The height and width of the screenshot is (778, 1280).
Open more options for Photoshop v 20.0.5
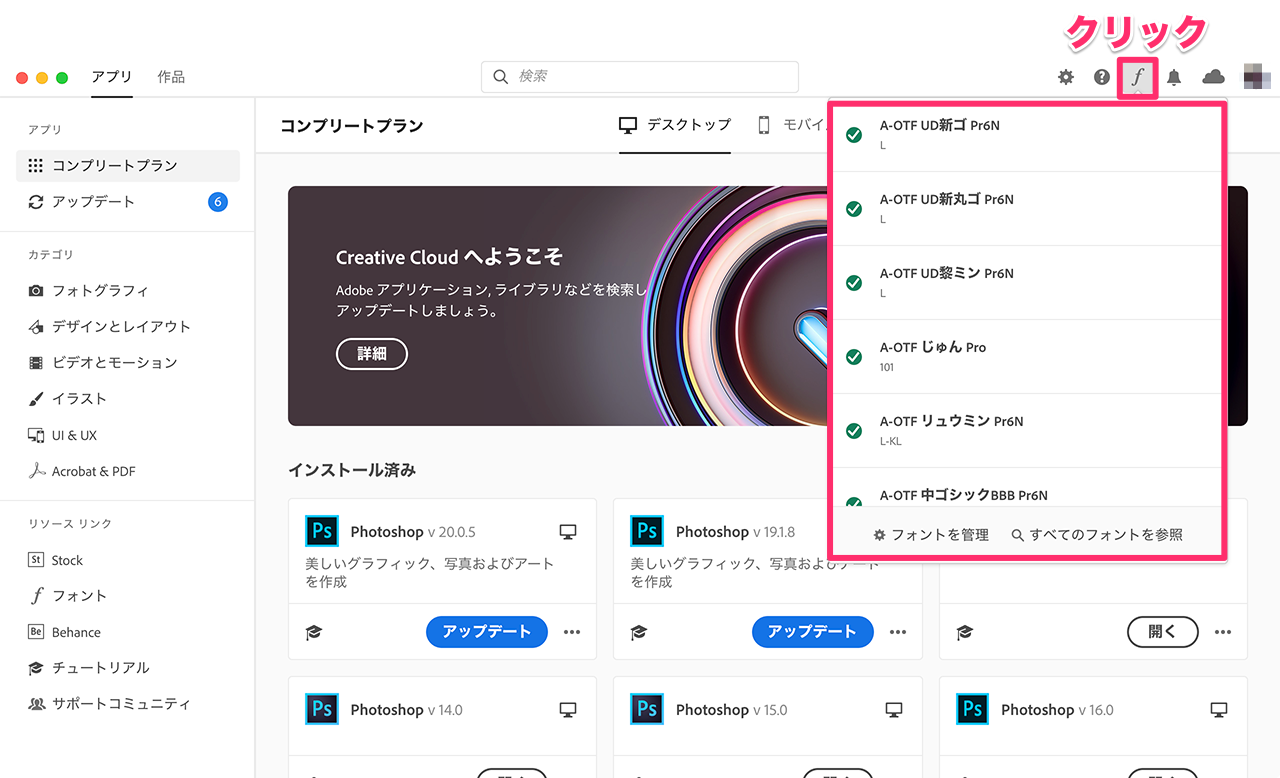tap(572, 632)
